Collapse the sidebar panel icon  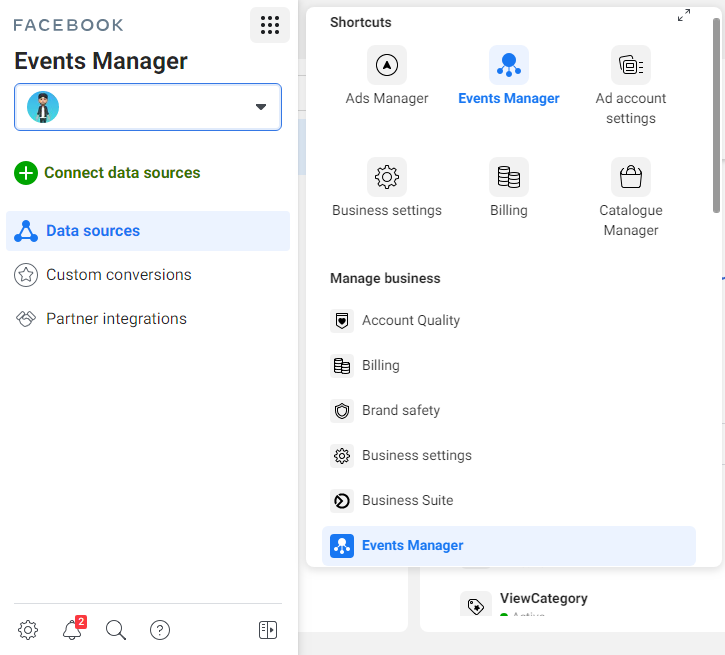click(x=268, y=630)
